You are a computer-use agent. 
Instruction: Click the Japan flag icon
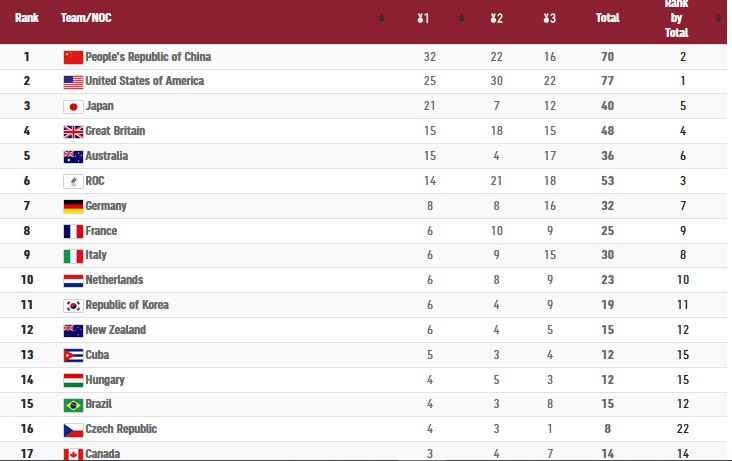click(x=73, y=107)
